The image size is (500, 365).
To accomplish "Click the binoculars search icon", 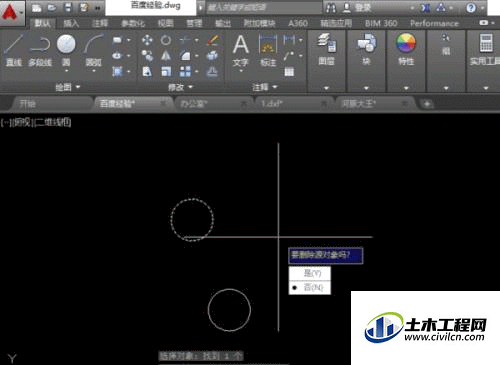I will point(331,8).
